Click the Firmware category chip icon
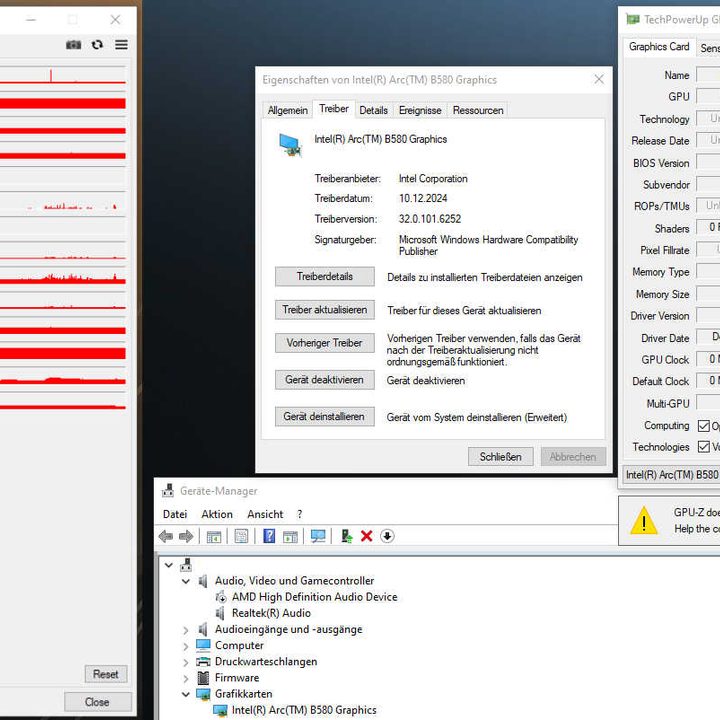This screenshot has height=720, width=720. [203, 678]
